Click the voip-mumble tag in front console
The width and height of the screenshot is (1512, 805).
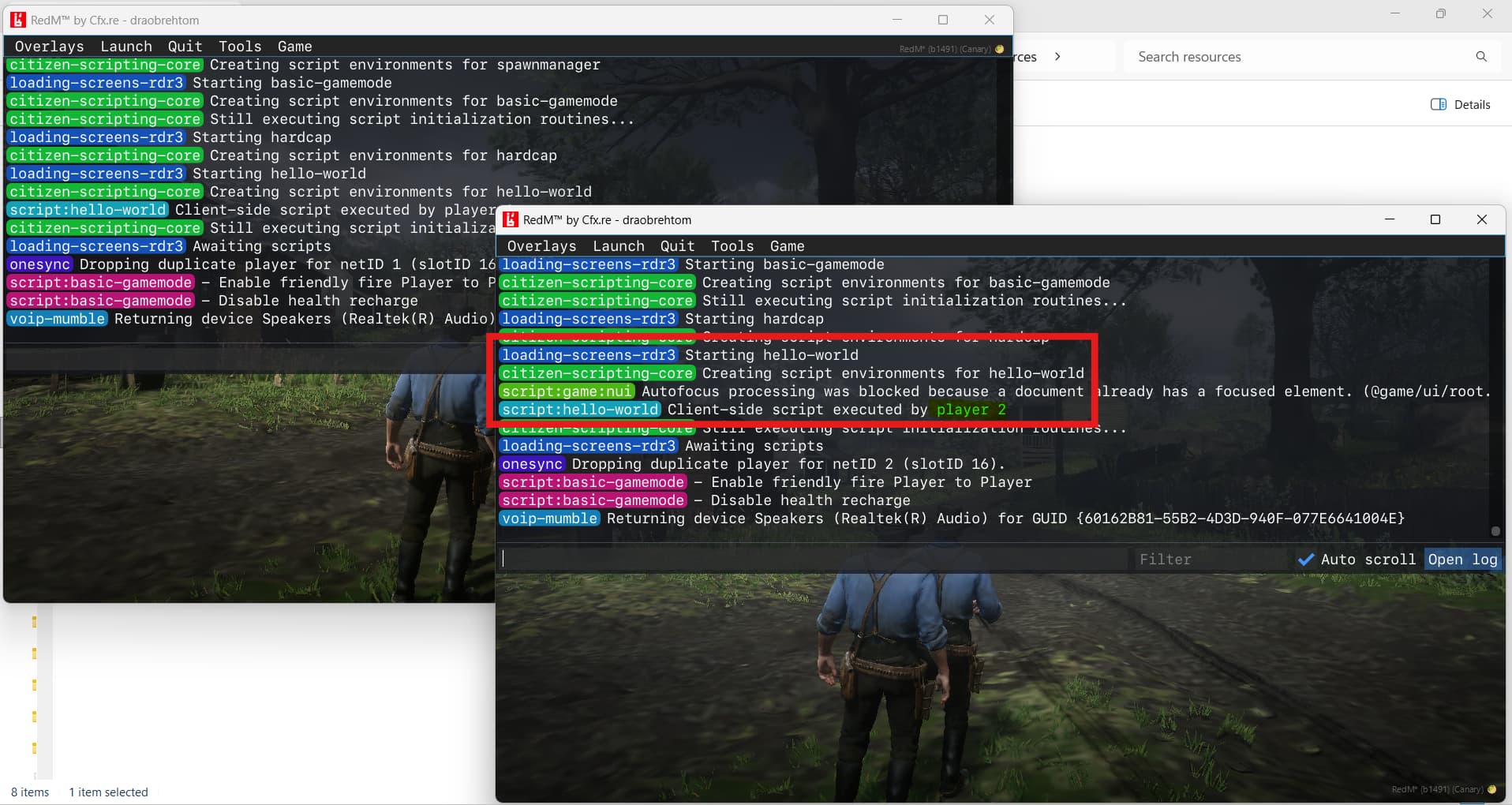pos(549,519)
